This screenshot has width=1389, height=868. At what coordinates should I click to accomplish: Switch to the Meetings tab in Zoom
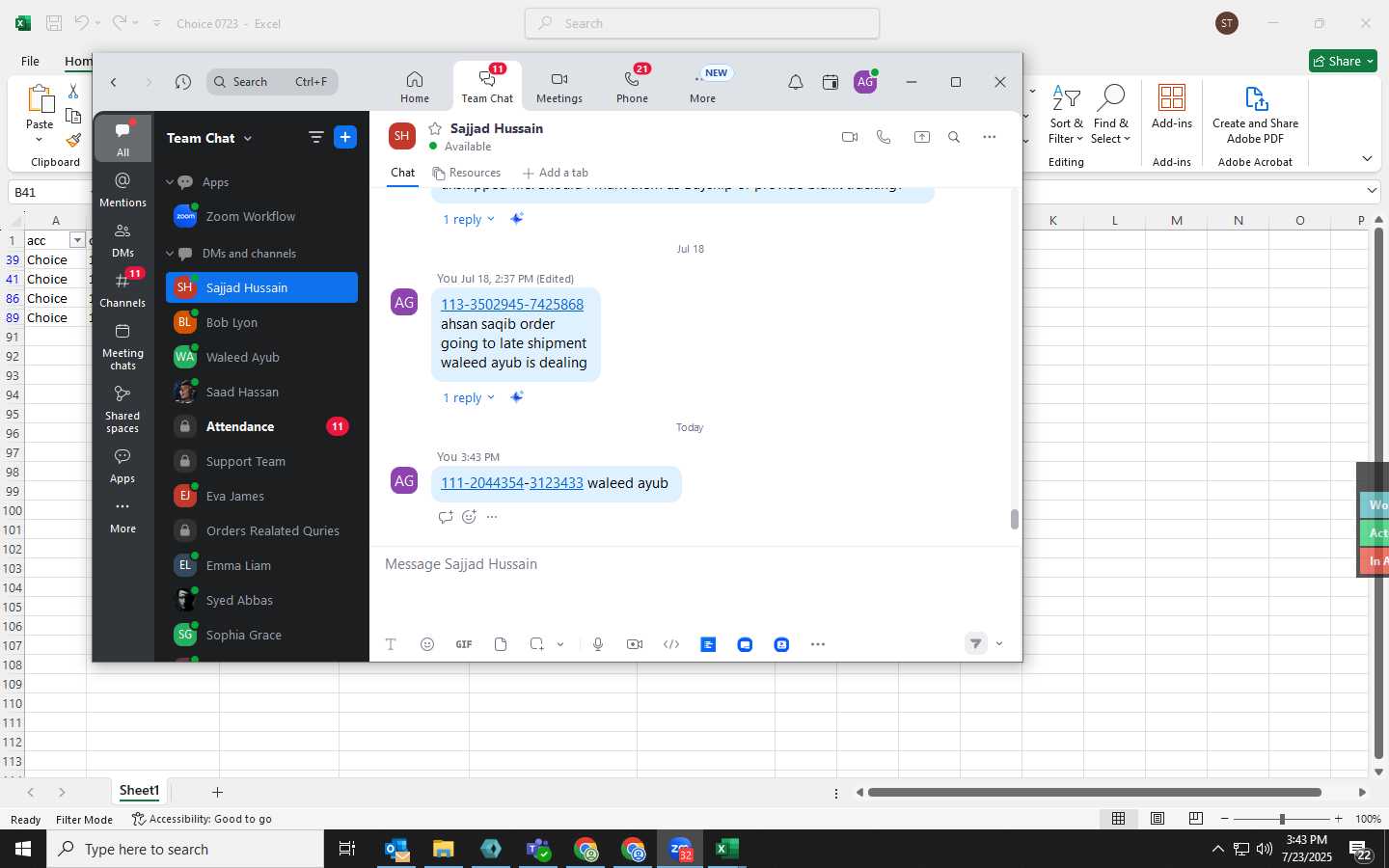coord(559,87)
